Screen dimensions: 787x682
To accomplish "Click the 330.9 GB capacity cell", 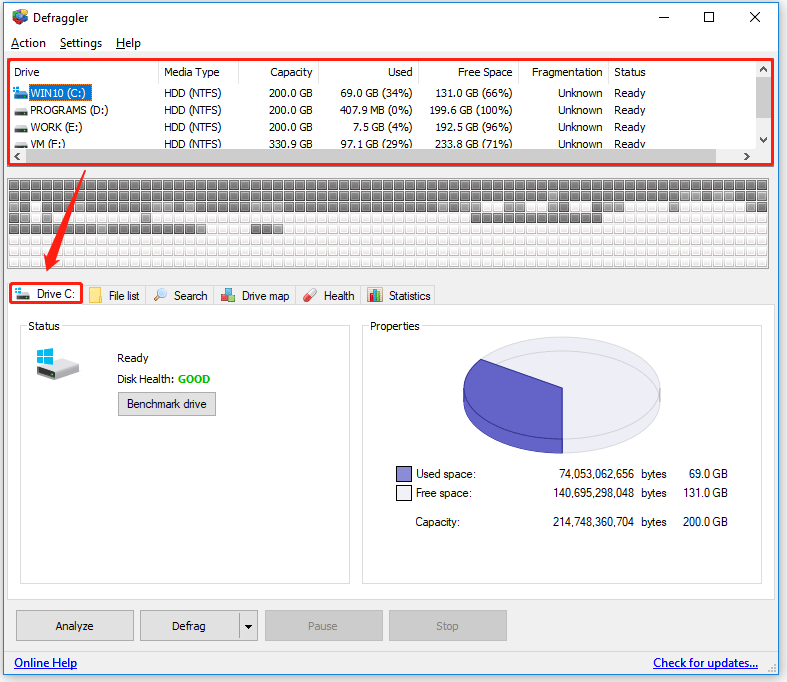I will [x=291, y=144].
